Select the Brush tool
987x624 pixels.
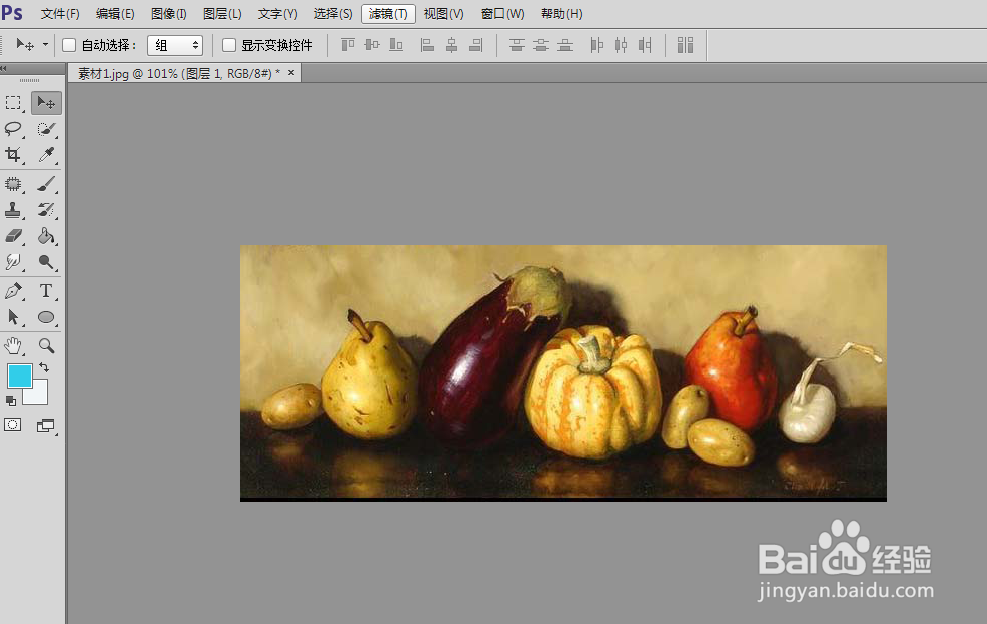[x=46, y=184]
